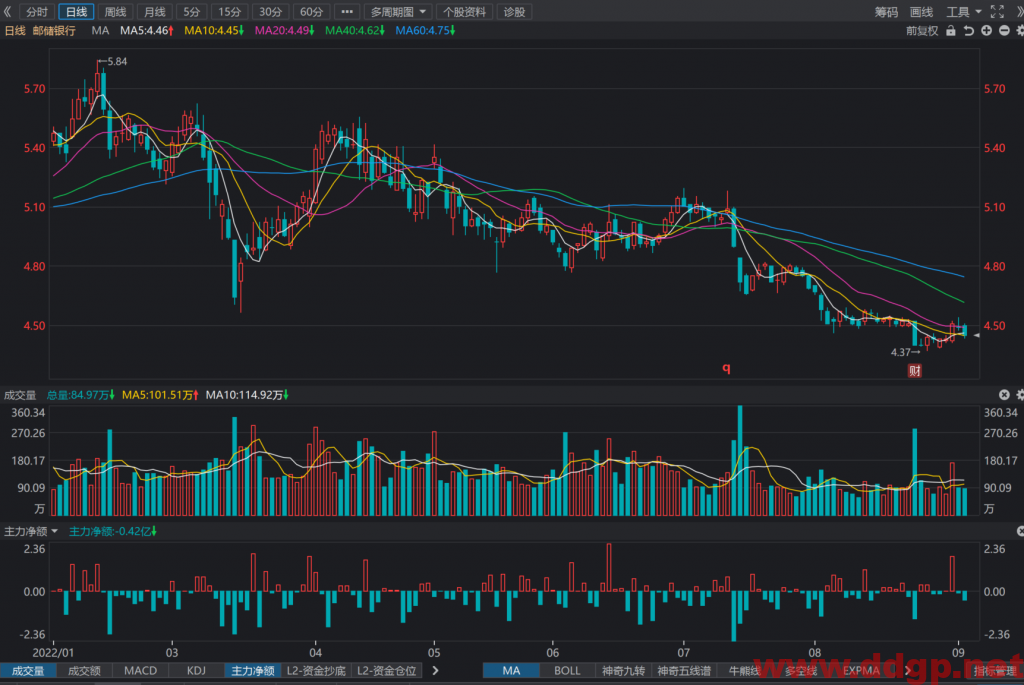Open more periods via the ellipsis button

point(347,12)
